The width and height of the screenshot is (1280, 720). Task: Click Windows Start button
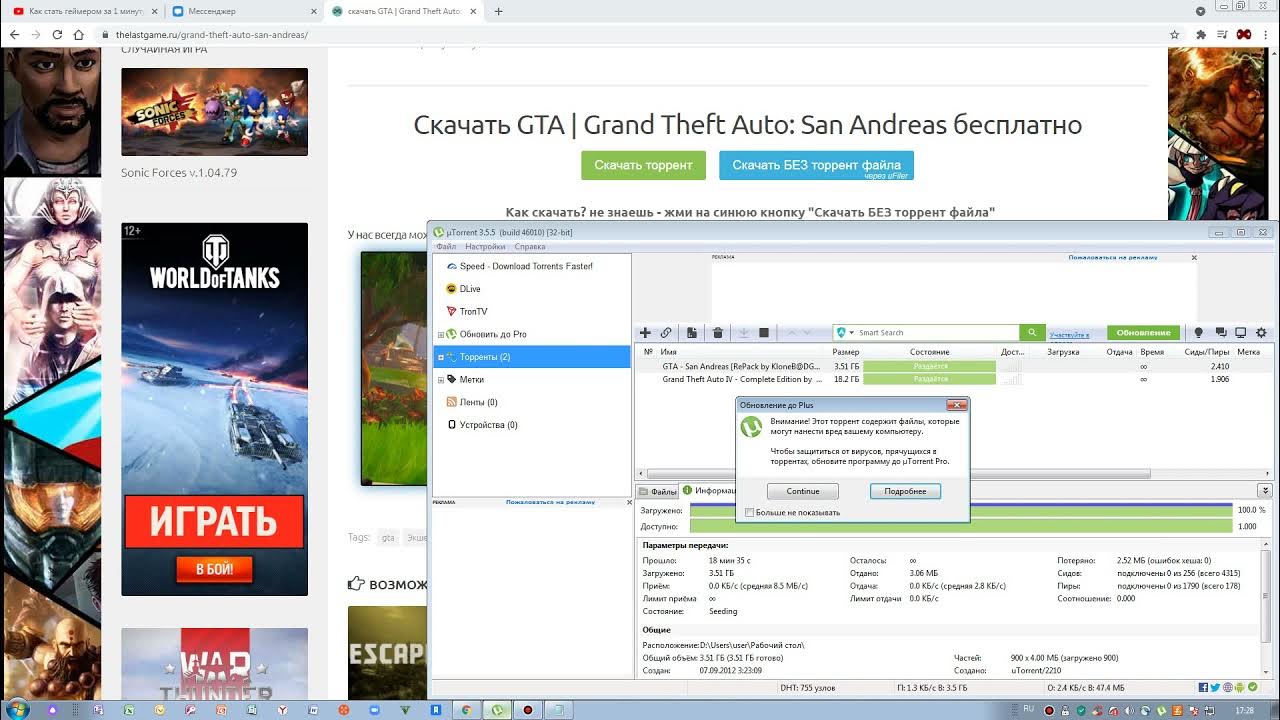coord(17,709)
